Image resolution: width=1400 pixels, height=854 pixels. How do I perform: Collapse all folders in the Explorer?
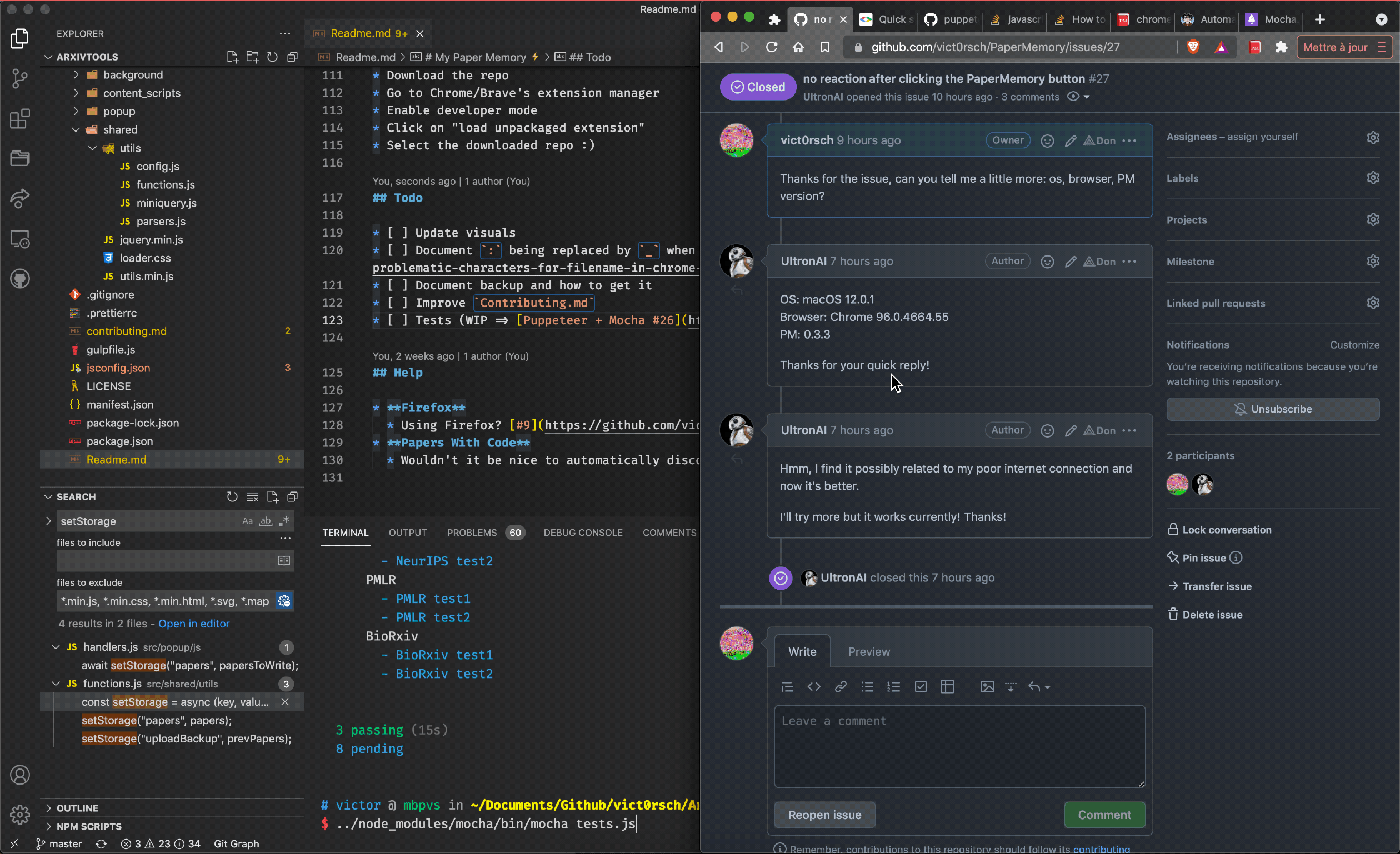(293, 57)
